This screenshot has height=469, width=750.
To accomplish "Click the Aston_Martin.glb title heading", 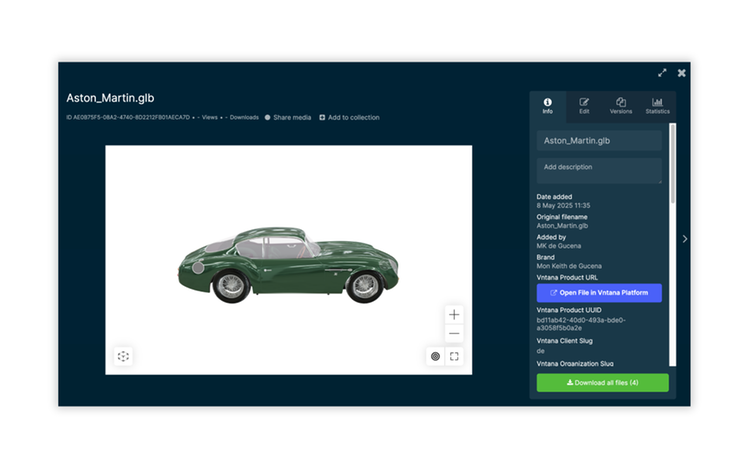I will [x=110, y=98].
